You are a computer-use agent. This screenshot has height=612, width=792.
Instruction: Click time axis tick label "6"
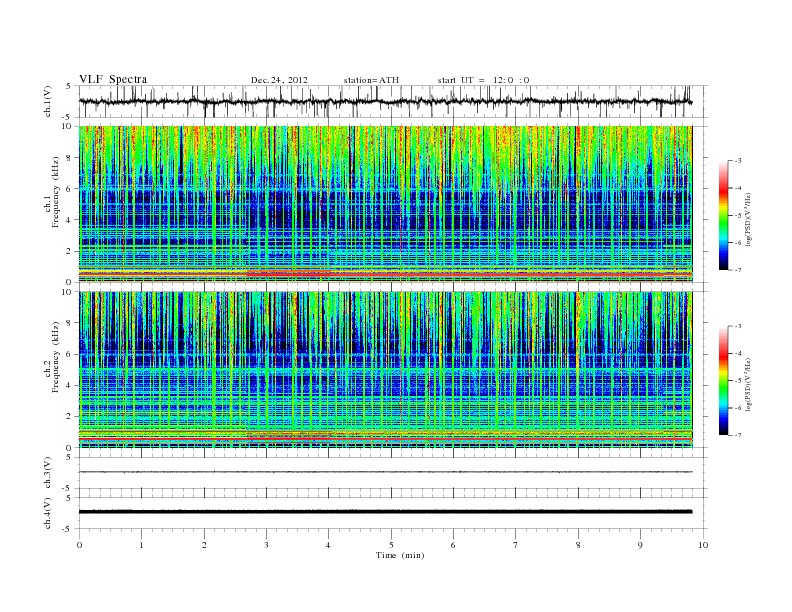click(x=453, y=545)
